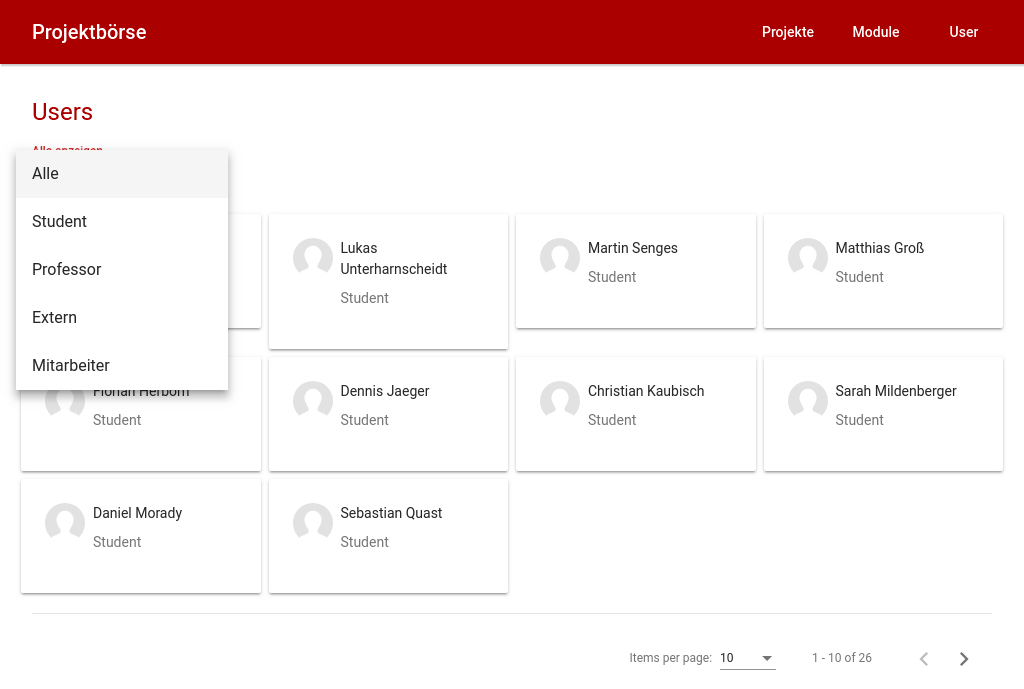
Task: Click the '1 - 10 of 26' range label
Action: click(842, 658)
